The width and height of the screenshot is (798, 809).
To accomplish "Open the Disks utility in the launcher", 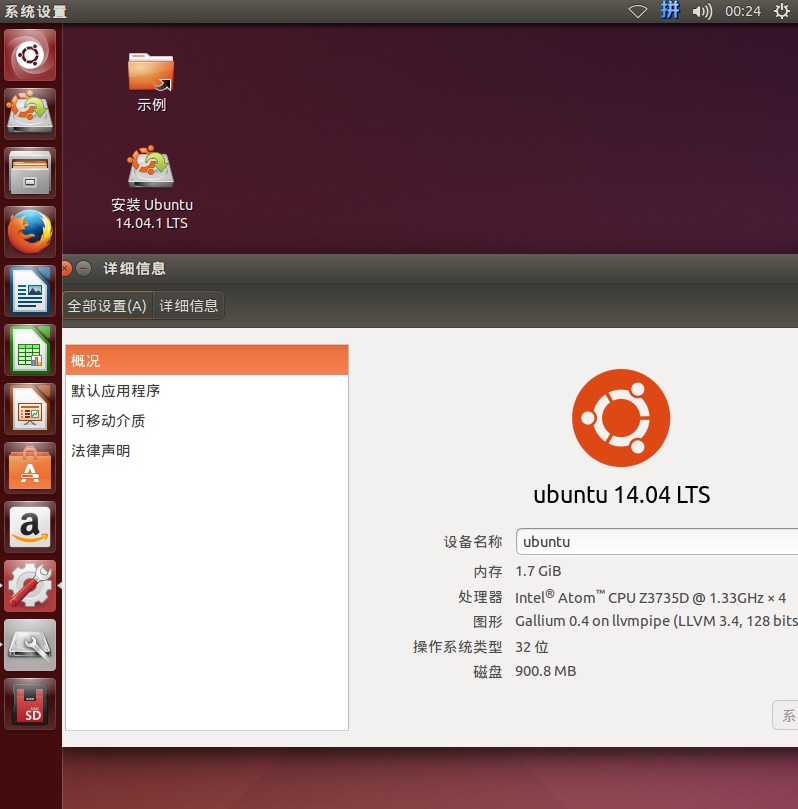I will point(30,645).
